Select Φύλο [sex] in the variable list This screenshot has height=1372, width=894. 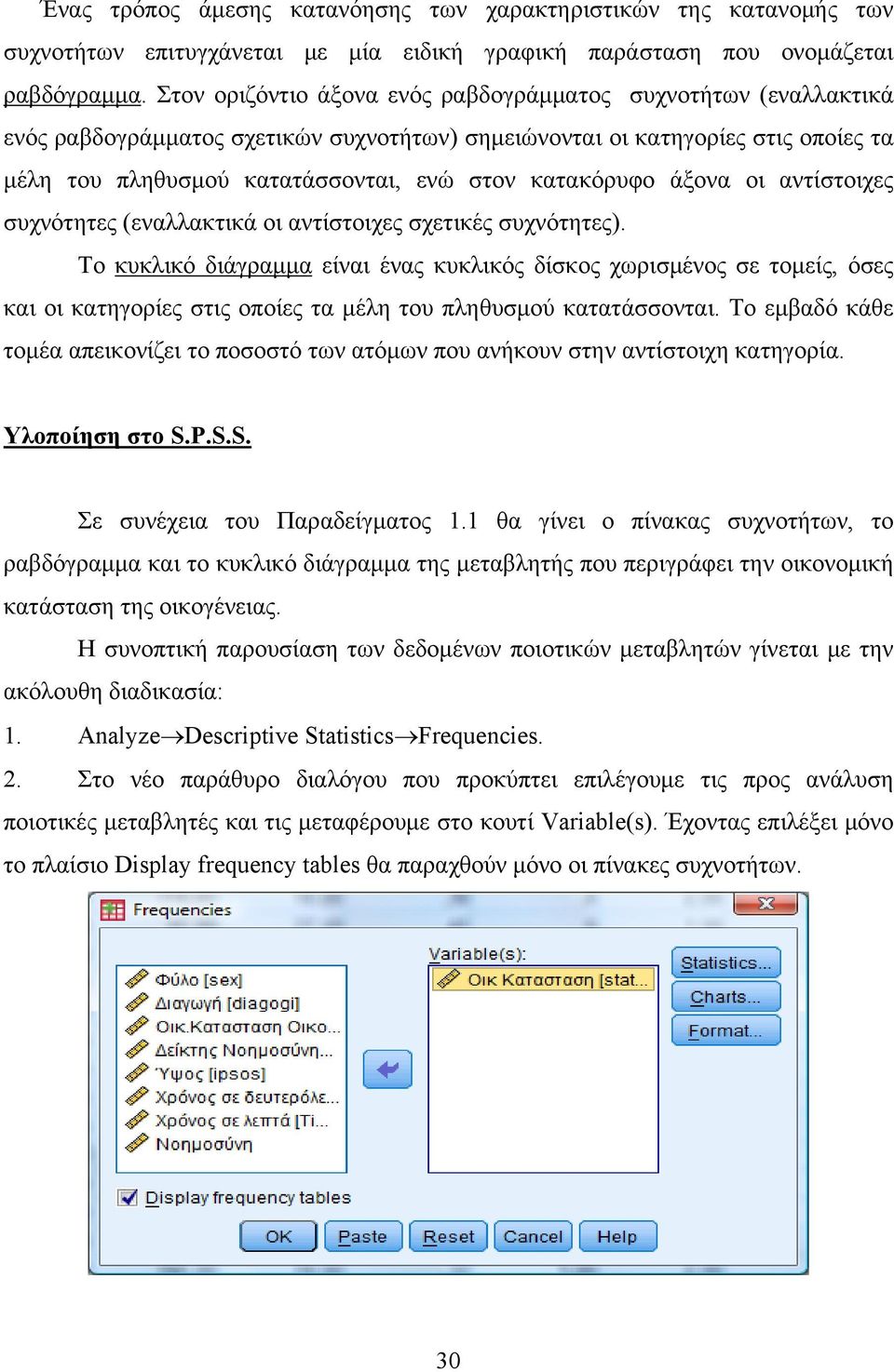(198, 979)
